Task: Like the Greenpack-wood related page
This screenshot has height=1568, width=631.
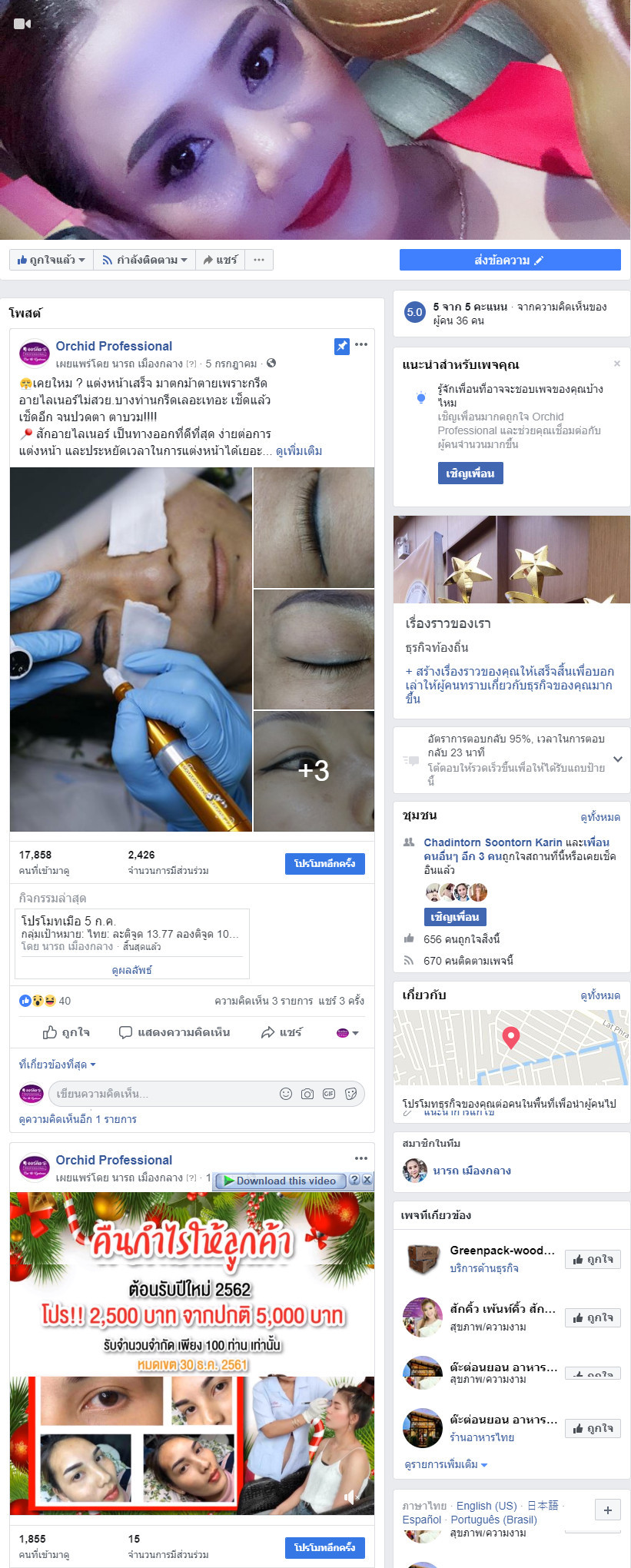Action: coord(593,1260)
